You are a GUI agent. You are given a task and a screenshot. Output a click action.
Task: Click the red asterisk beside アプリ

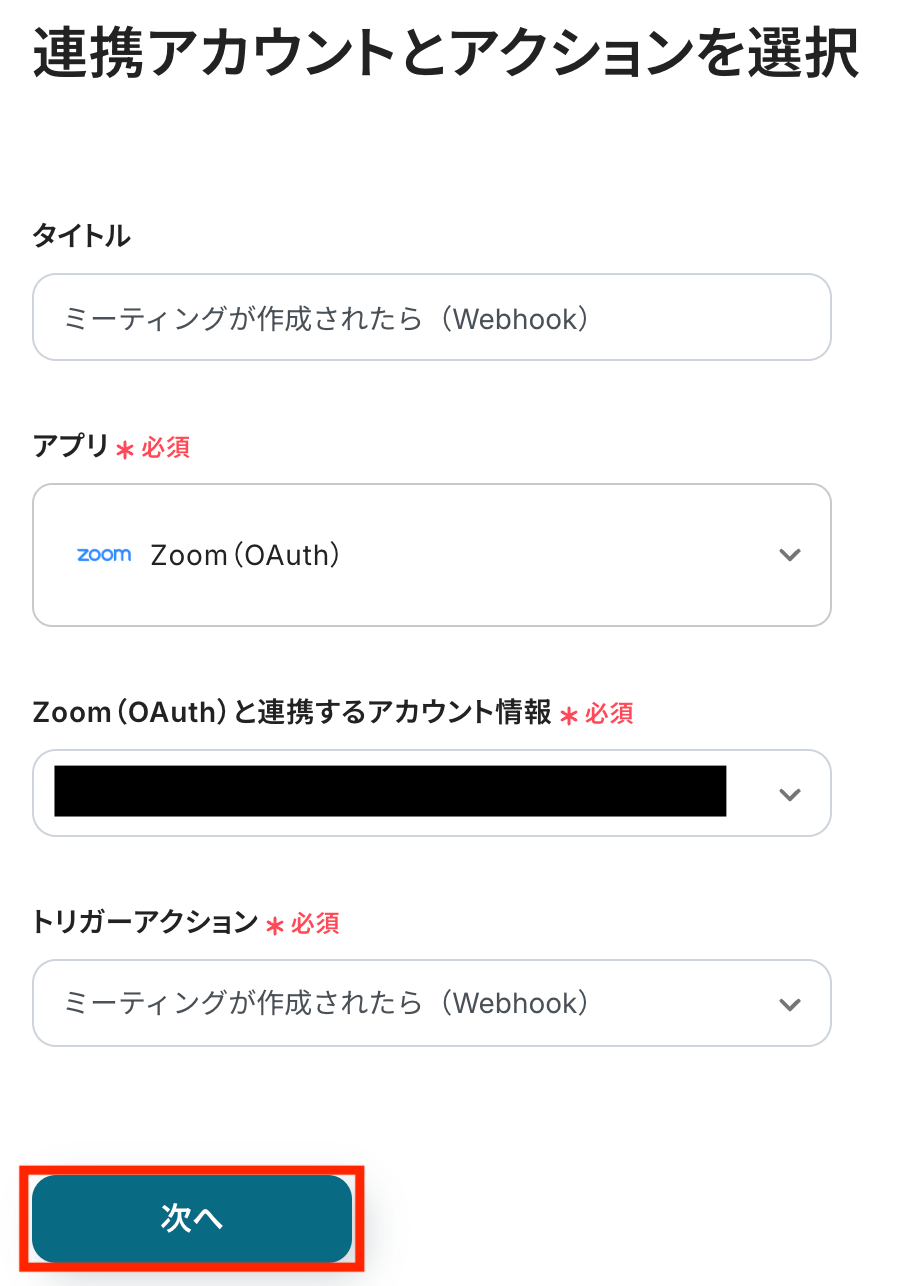pyautogui.click(x=125, y=450)
